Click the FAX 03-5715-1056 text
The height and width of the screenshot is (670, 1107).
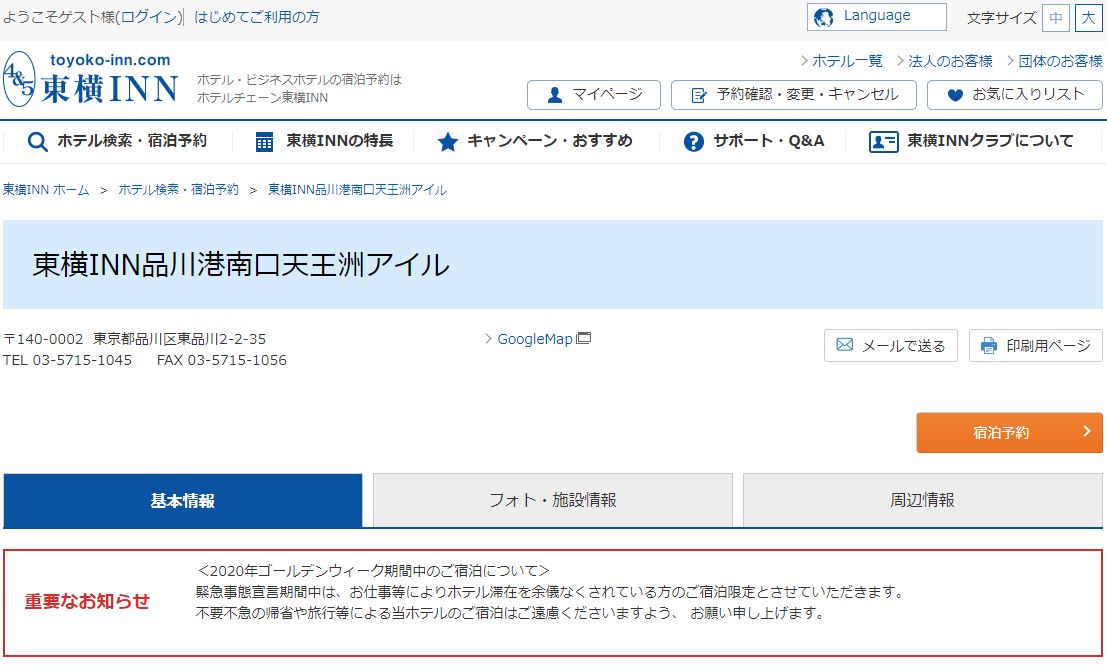pyautogui.click(x=222, y=360)
